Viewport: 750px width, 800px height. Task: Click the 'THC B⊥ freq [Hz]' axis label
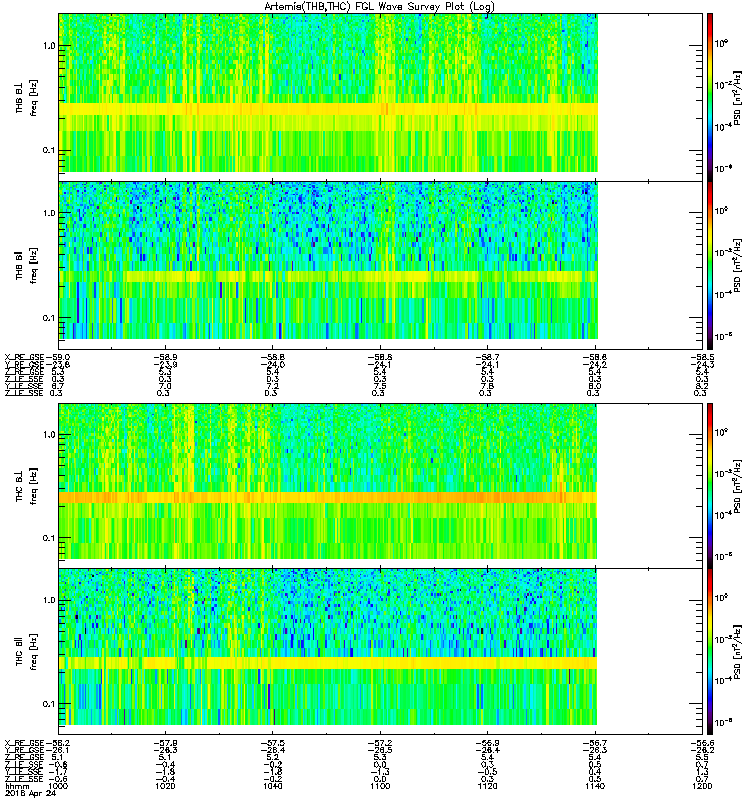pos(26,486)
